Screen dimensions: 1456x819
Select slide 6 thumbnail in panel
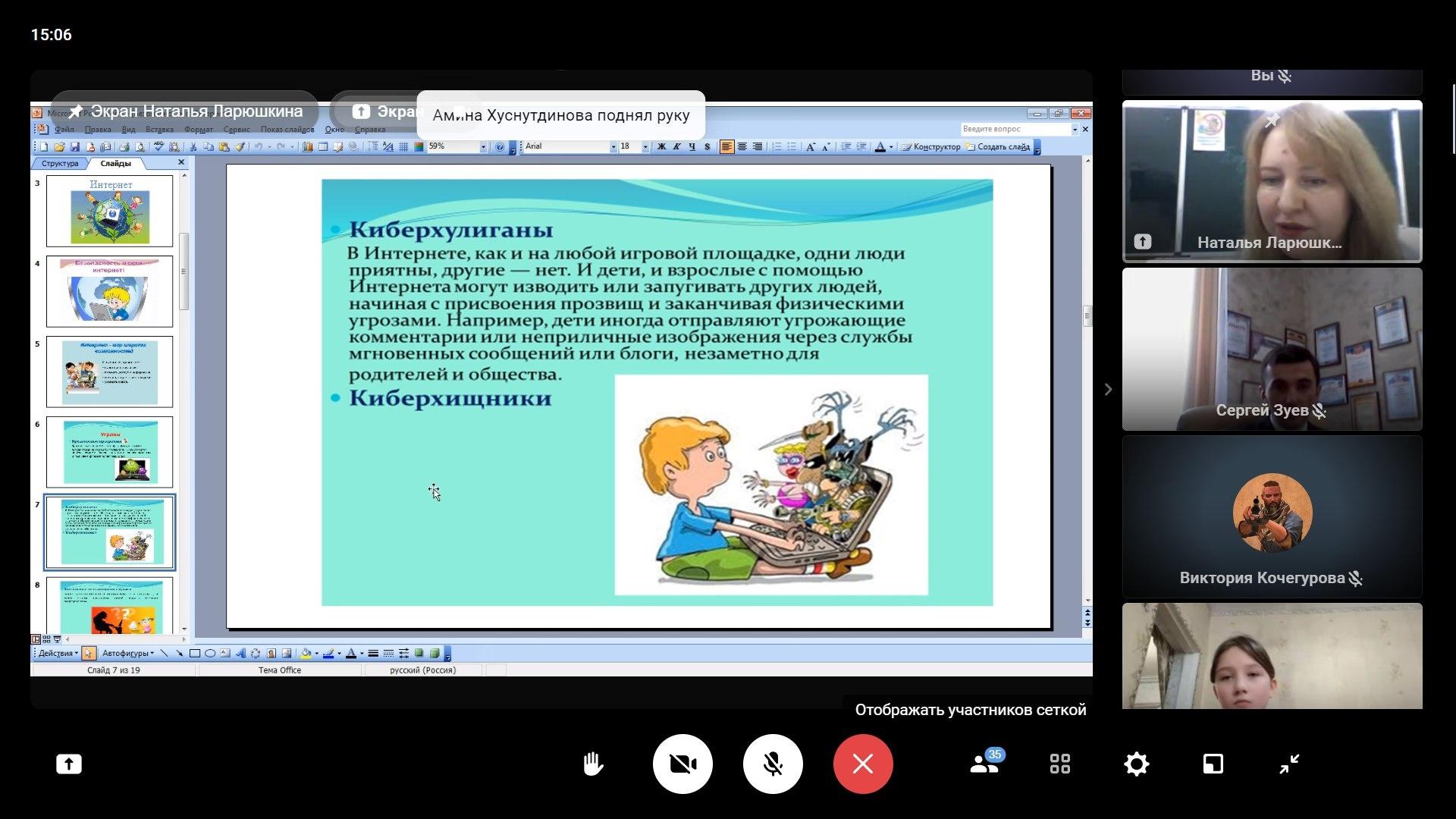click(110, 451)
